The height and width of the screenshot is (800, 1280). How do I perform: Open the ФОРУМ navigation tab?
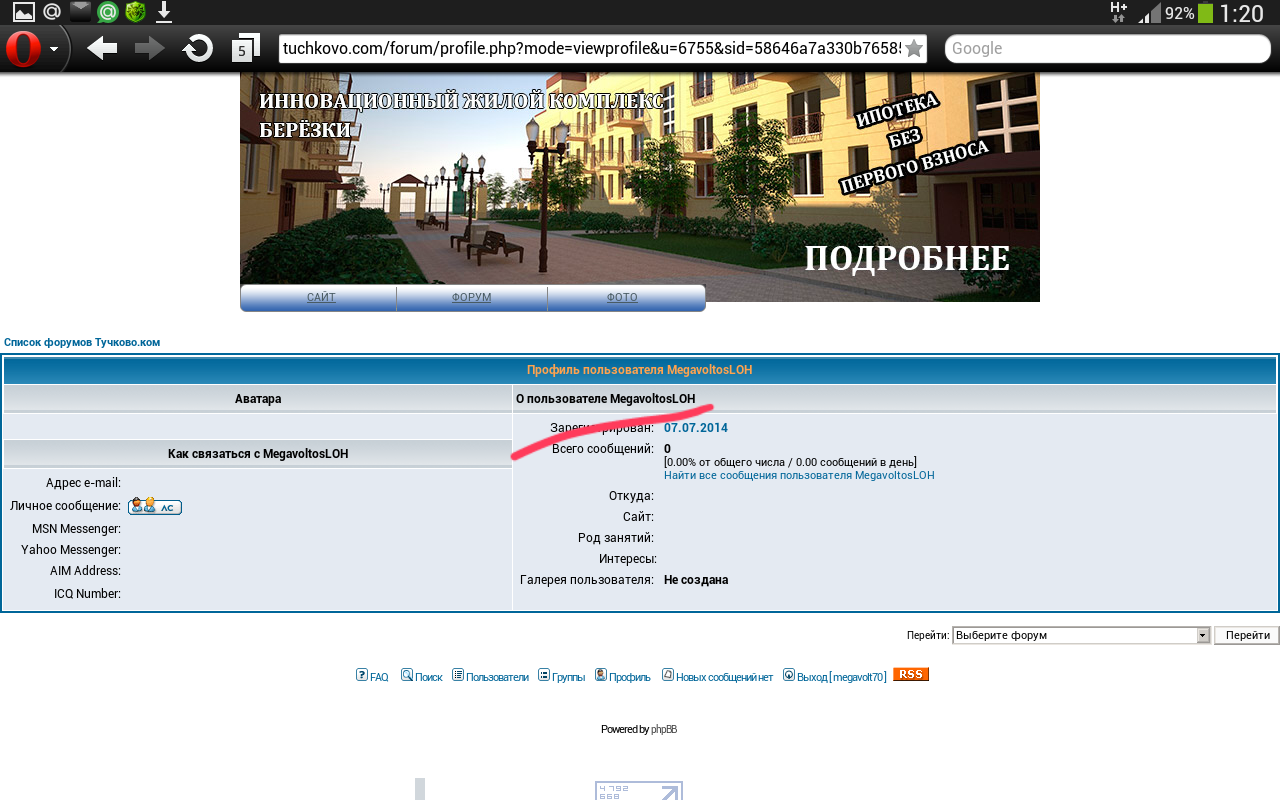coord(472,298)
